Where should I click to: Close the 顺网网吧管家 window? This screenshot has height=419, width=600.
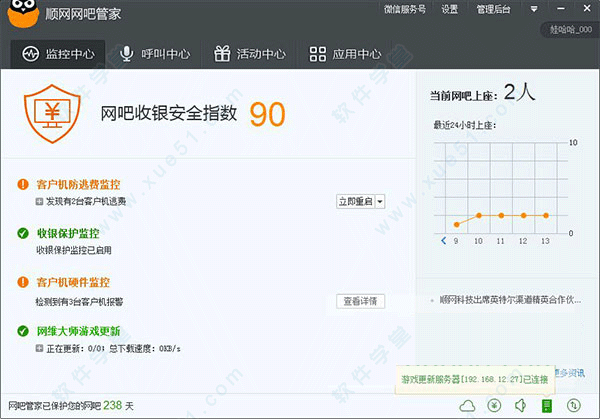(587, 8)
